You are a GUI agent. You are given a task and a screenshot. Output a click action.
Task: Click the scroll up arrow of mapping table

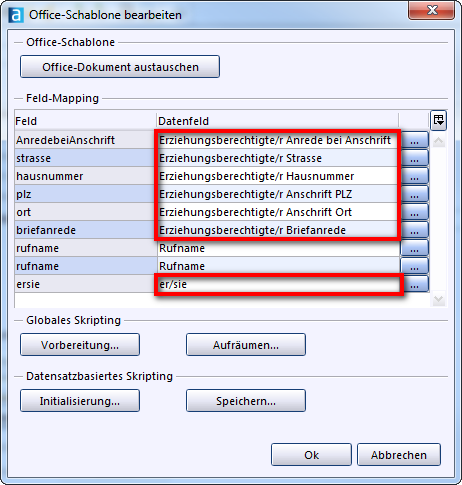tap(438, 141)
